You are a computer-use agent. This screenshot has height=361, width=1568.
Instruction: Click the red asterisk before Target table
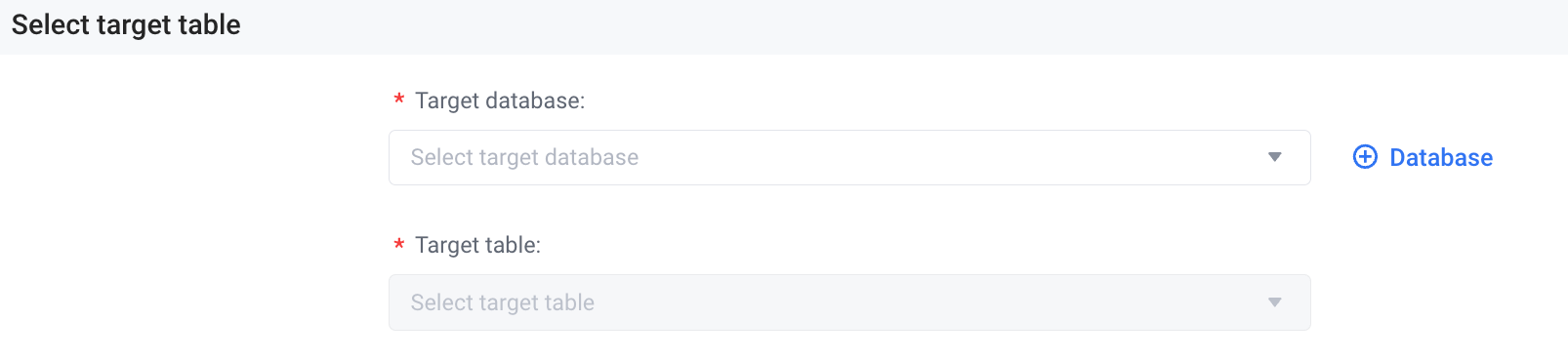398,244
